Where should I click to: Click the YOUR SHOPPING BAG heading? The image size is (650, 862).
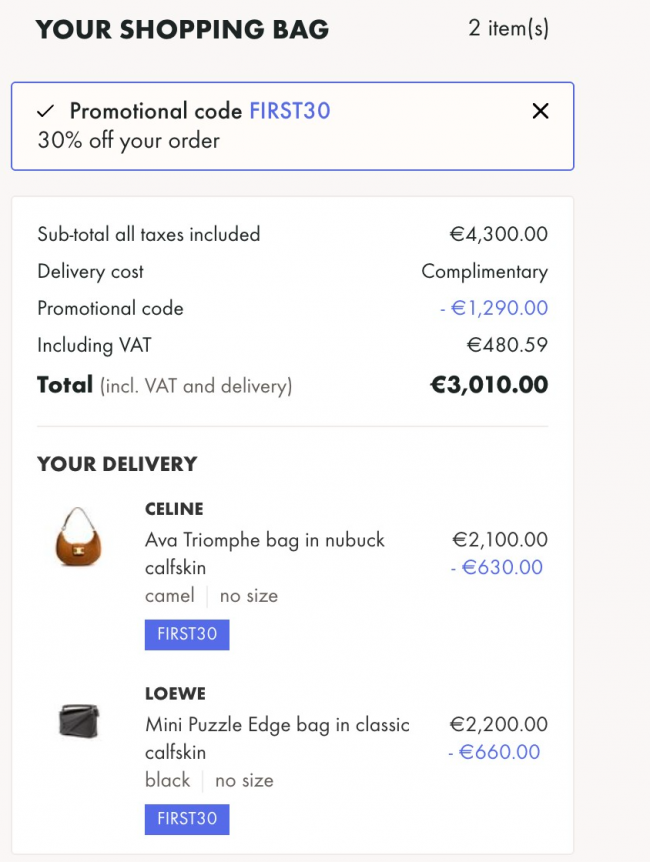point(182,30)
